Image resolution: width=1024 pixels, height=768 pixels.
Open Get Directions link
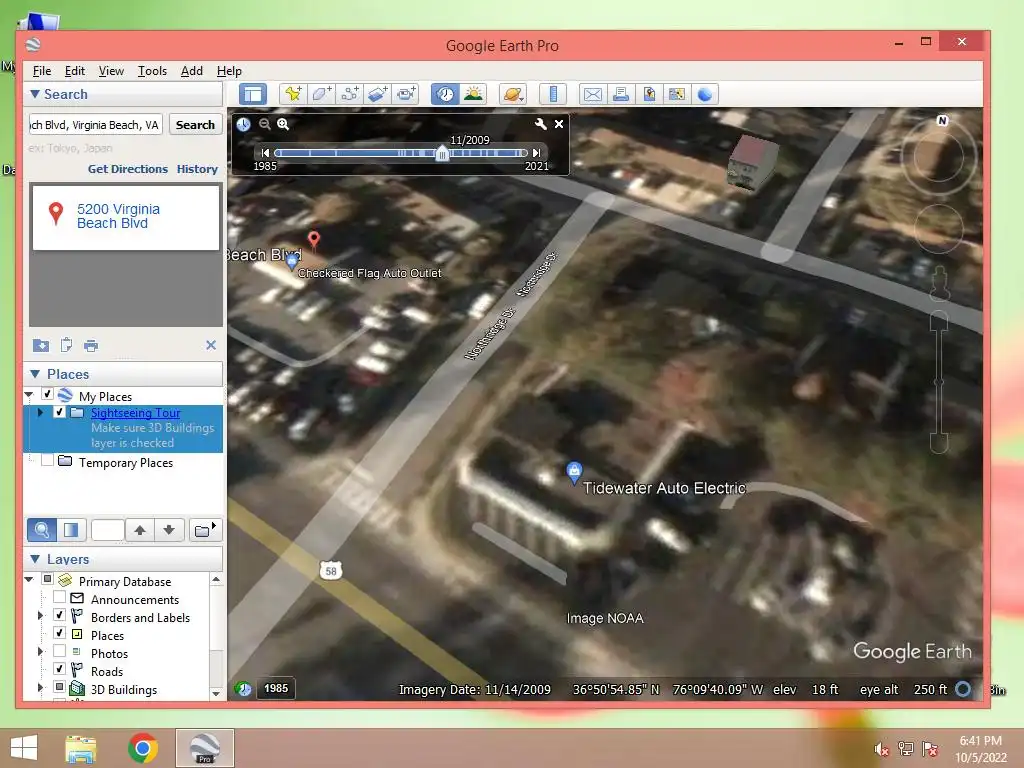[128, 169]
